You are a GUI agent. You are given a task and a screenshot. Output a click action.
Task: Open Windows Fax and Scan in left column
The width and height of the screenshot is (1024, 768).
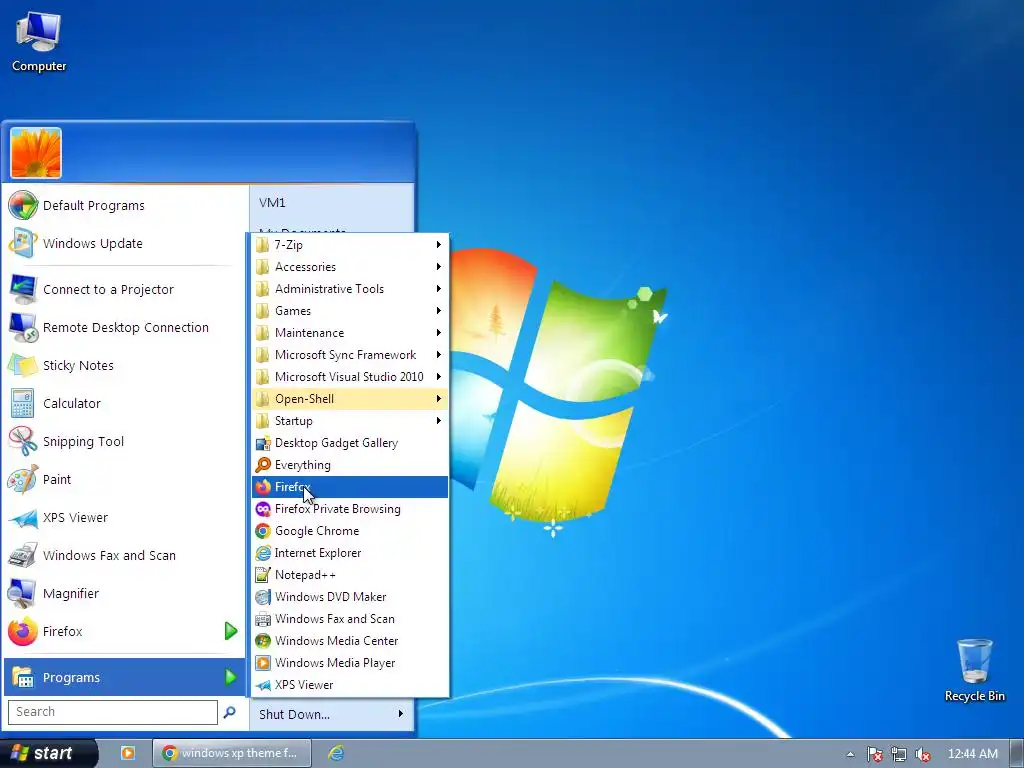[x=124, y=555]
